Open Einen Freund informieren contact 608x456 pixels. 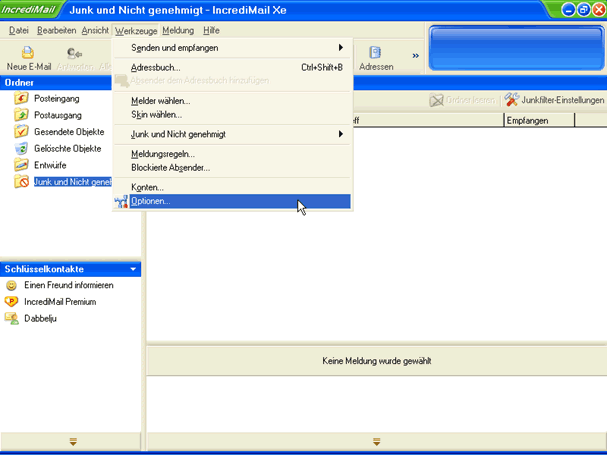tap(69, 285)
